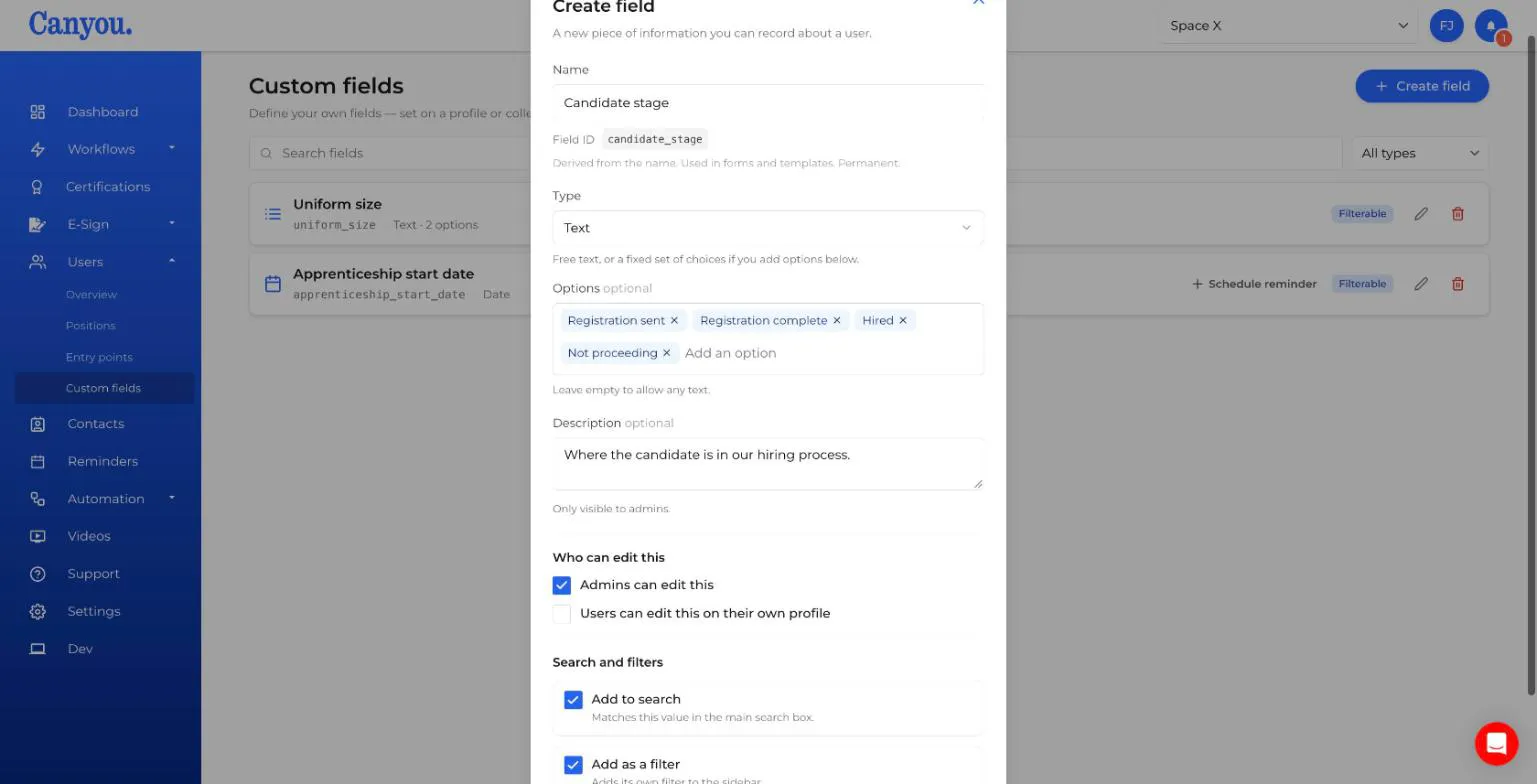This screenshot has width=1537, height=784.
Task: Collapse the Users submenu arrow
Action: coord(172,261)
